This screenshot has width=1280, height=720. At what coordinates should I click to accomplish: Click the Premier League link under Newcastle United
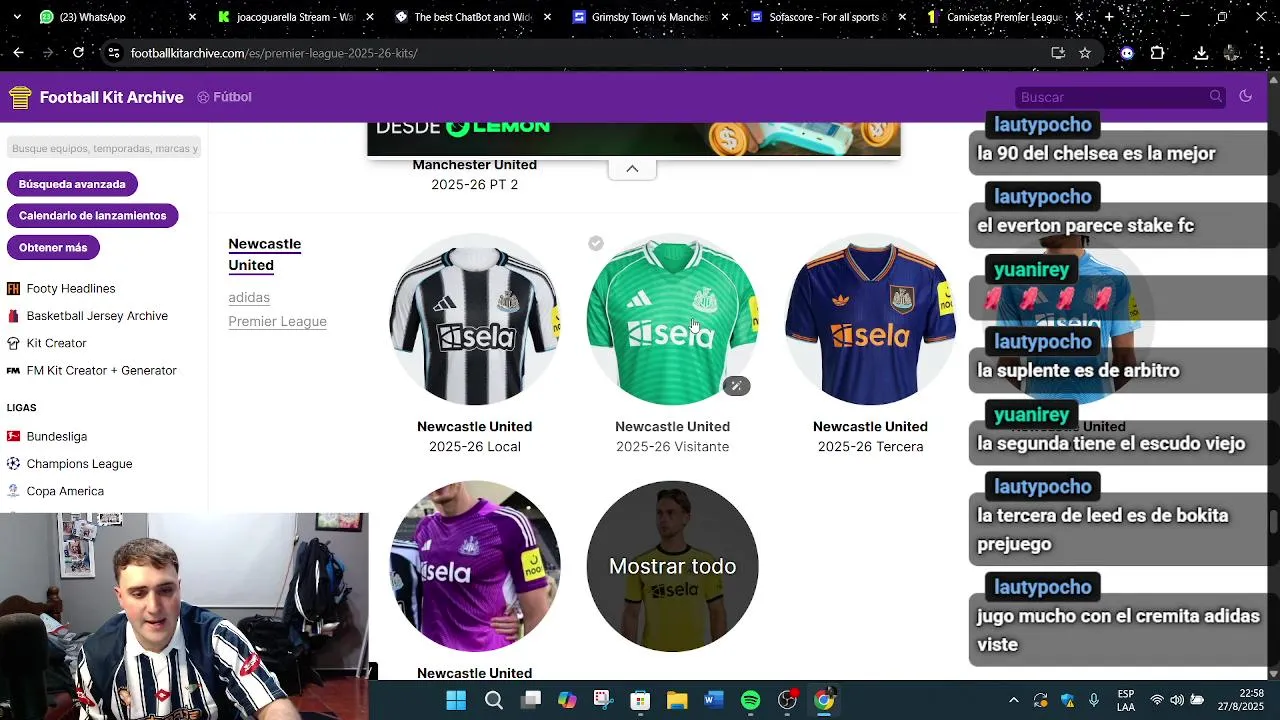[277, 321]
